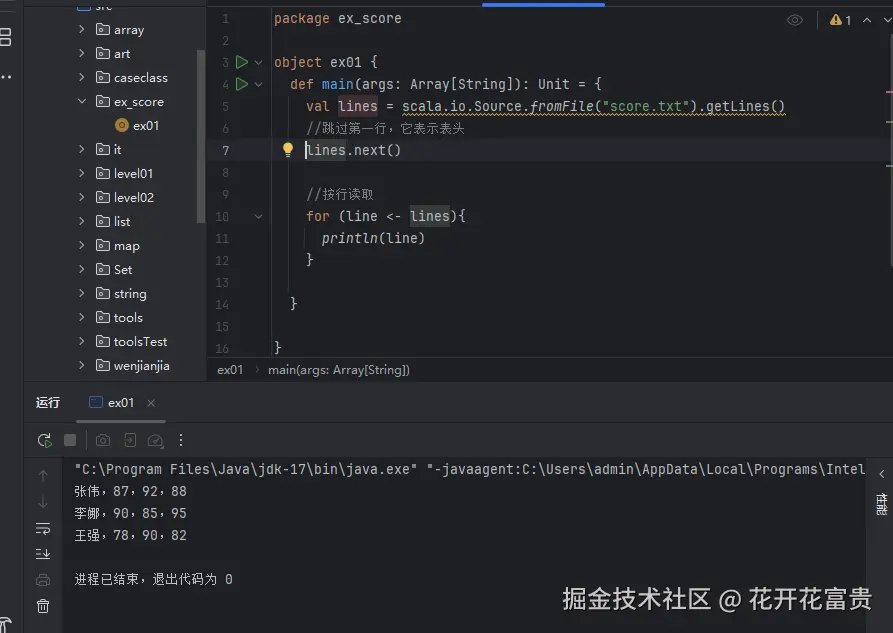This screenshot has width=893, height=633.
Task: Expand the caseclass folder
Action: click(x=81, y=77)
